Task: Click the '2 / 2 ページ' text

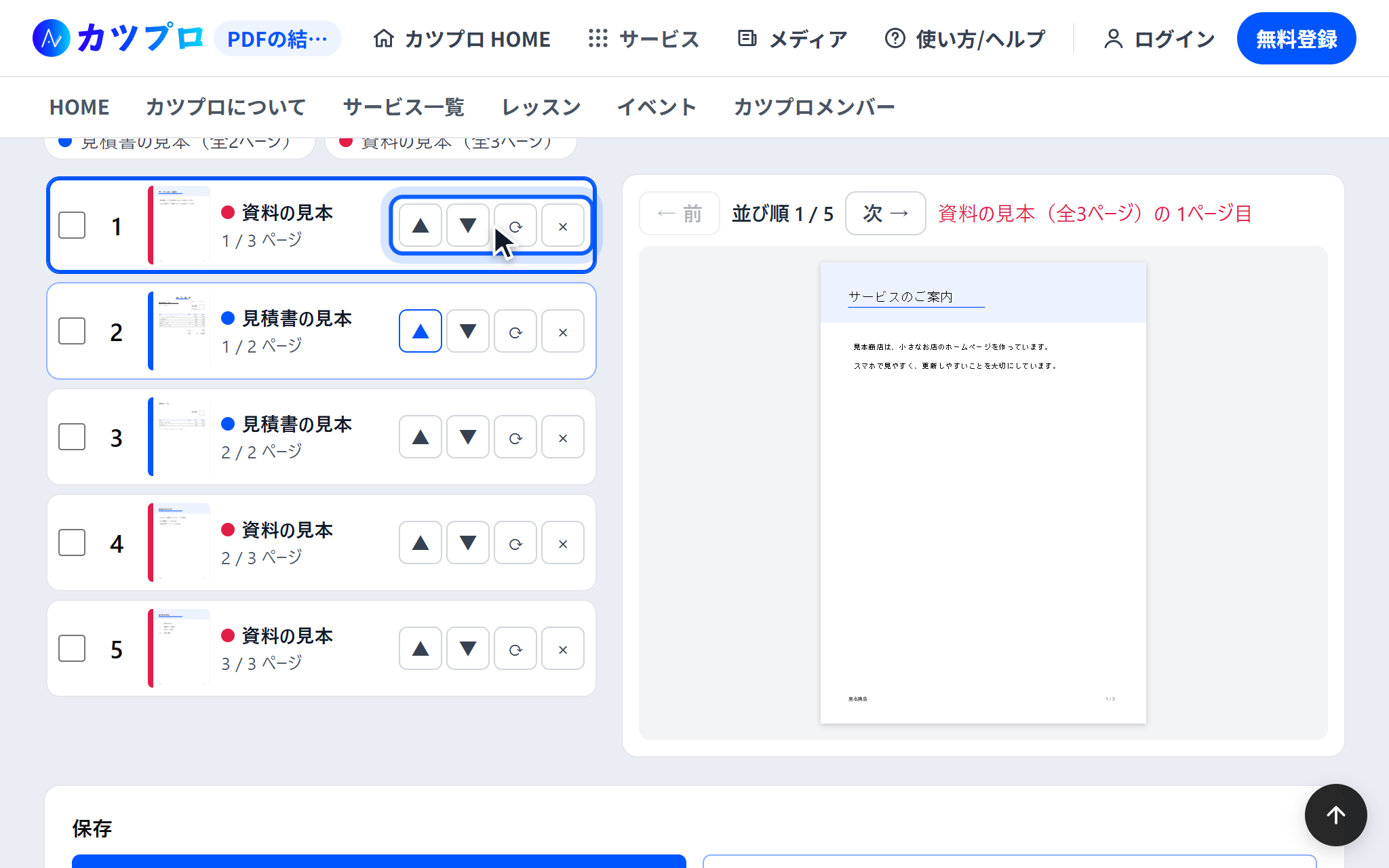Action: [262, 451]
